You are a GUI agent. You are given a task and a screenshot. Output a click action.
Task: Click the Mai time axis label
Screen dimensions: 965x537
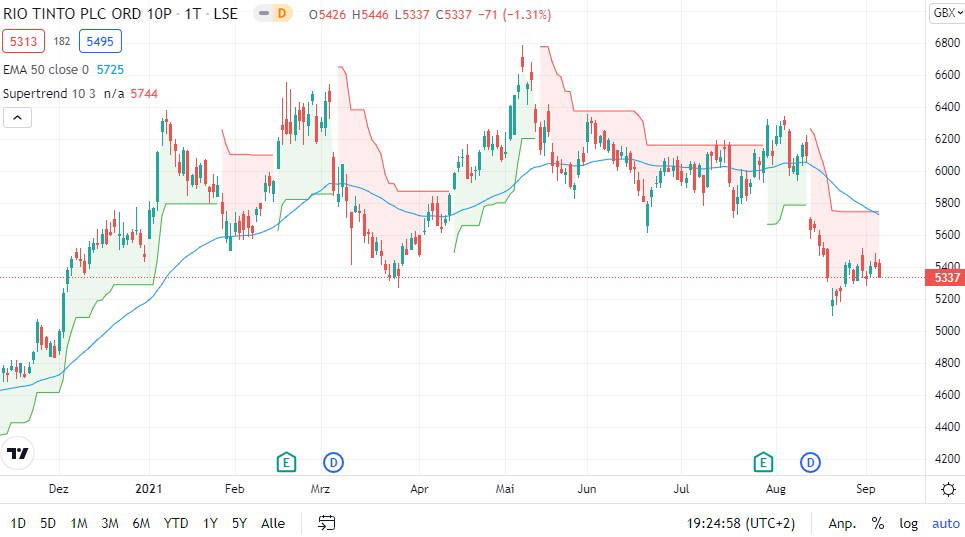[505, 489]
